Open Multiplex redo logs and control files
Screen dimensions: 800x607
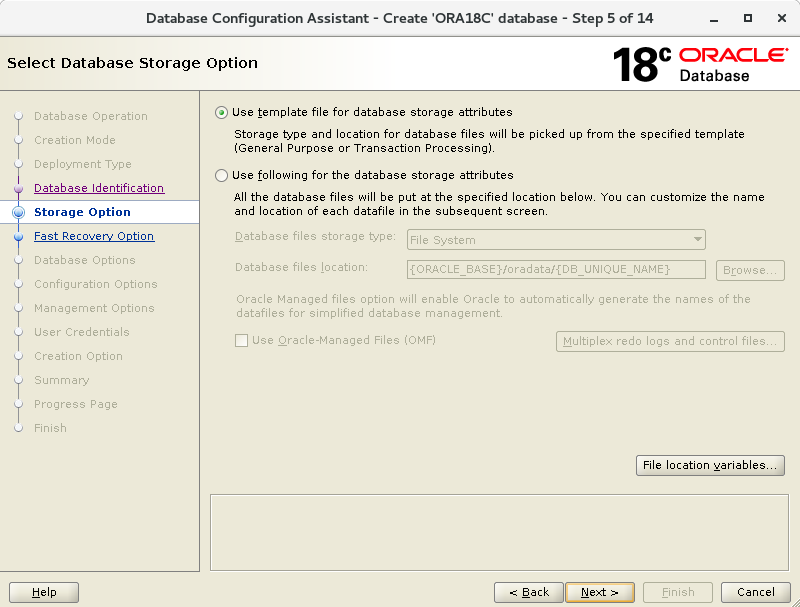click(x=670, y=341)
